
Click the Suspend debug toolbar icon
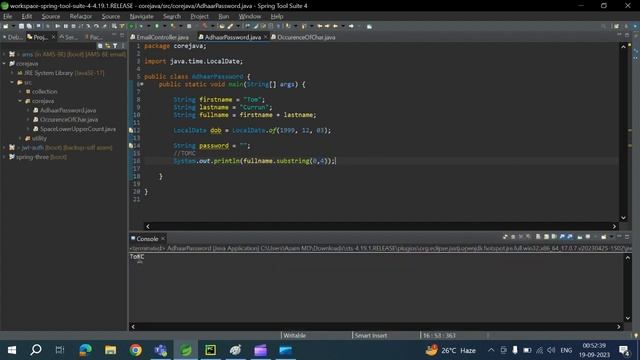[x=66, y=26]
